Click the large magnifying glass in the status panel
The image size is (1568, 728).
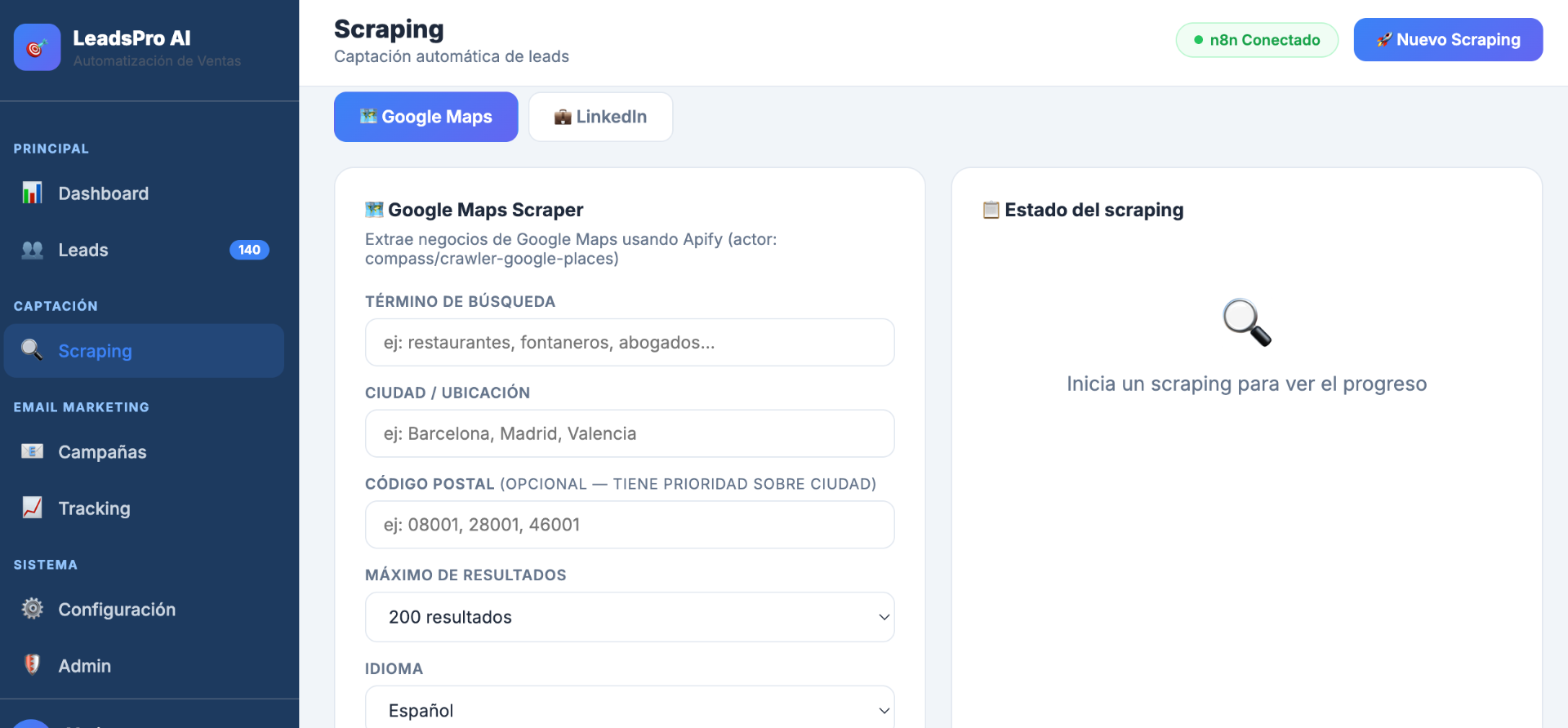pos(1247,322)
